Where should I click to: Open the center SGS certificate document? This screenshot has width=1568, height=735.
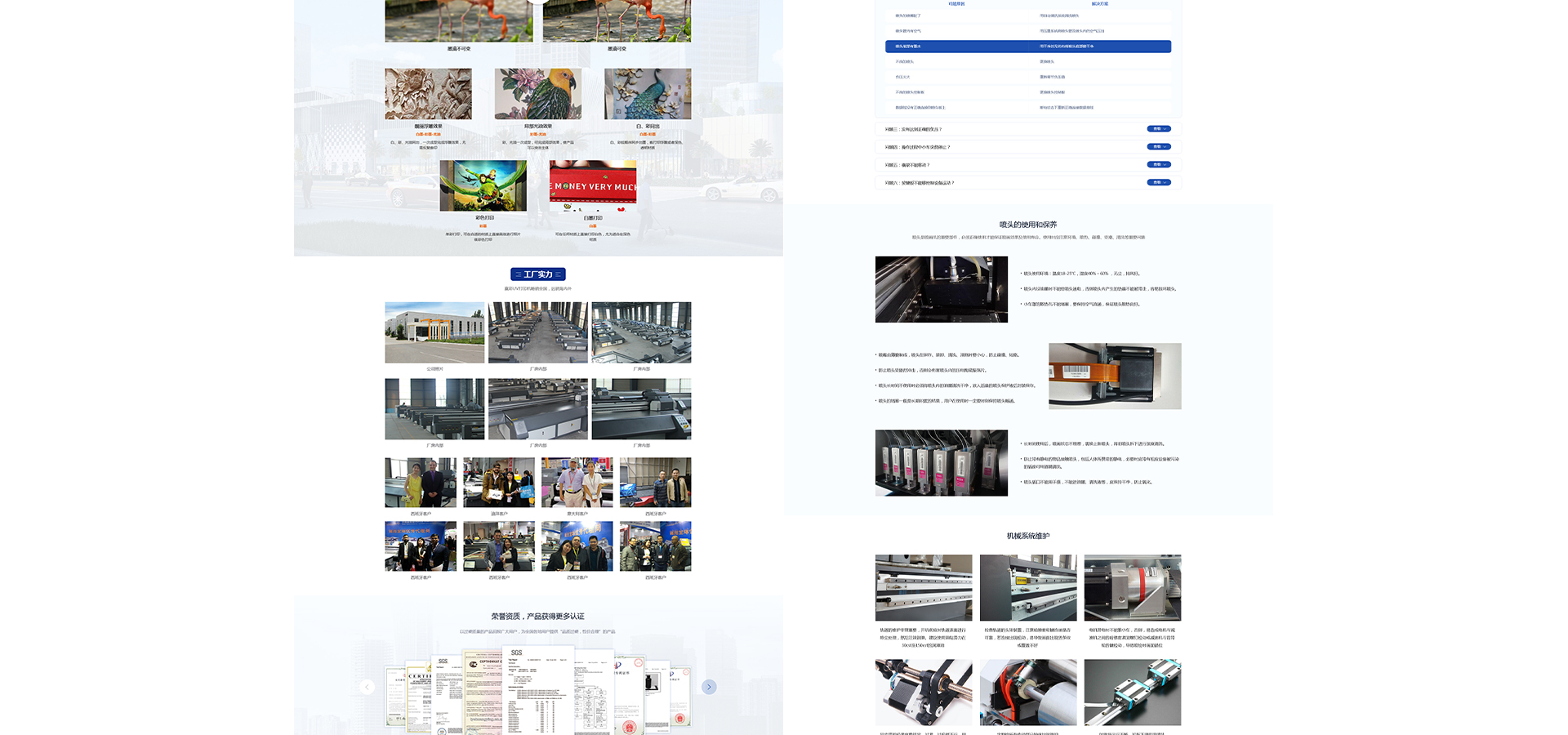(538, 690)
